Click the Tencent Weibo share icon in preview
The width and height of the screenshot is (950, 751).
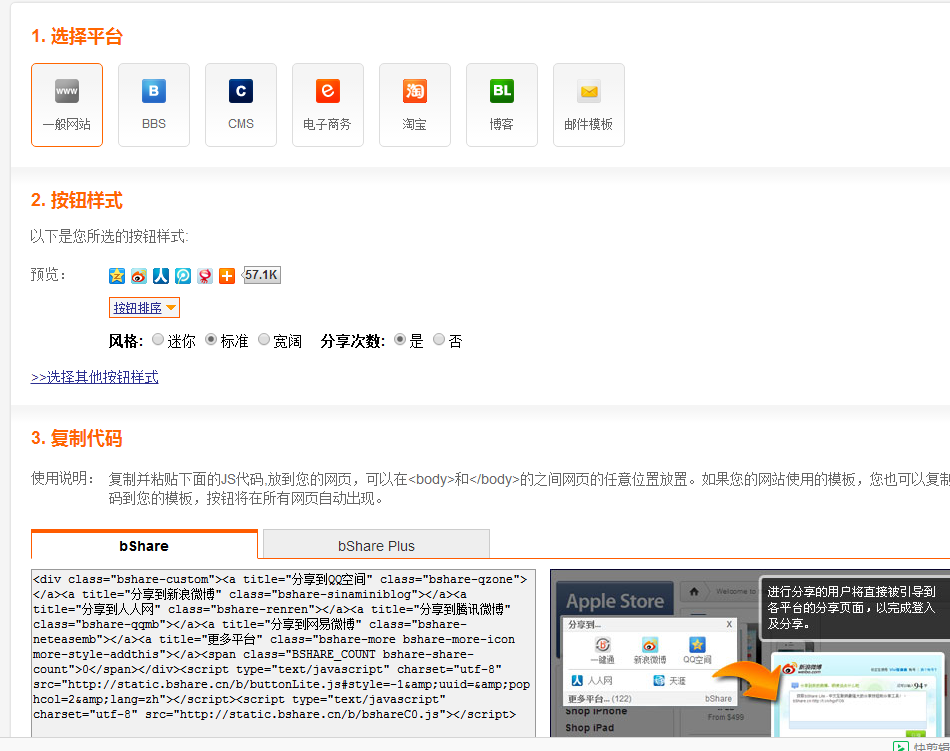pos(183,276)
